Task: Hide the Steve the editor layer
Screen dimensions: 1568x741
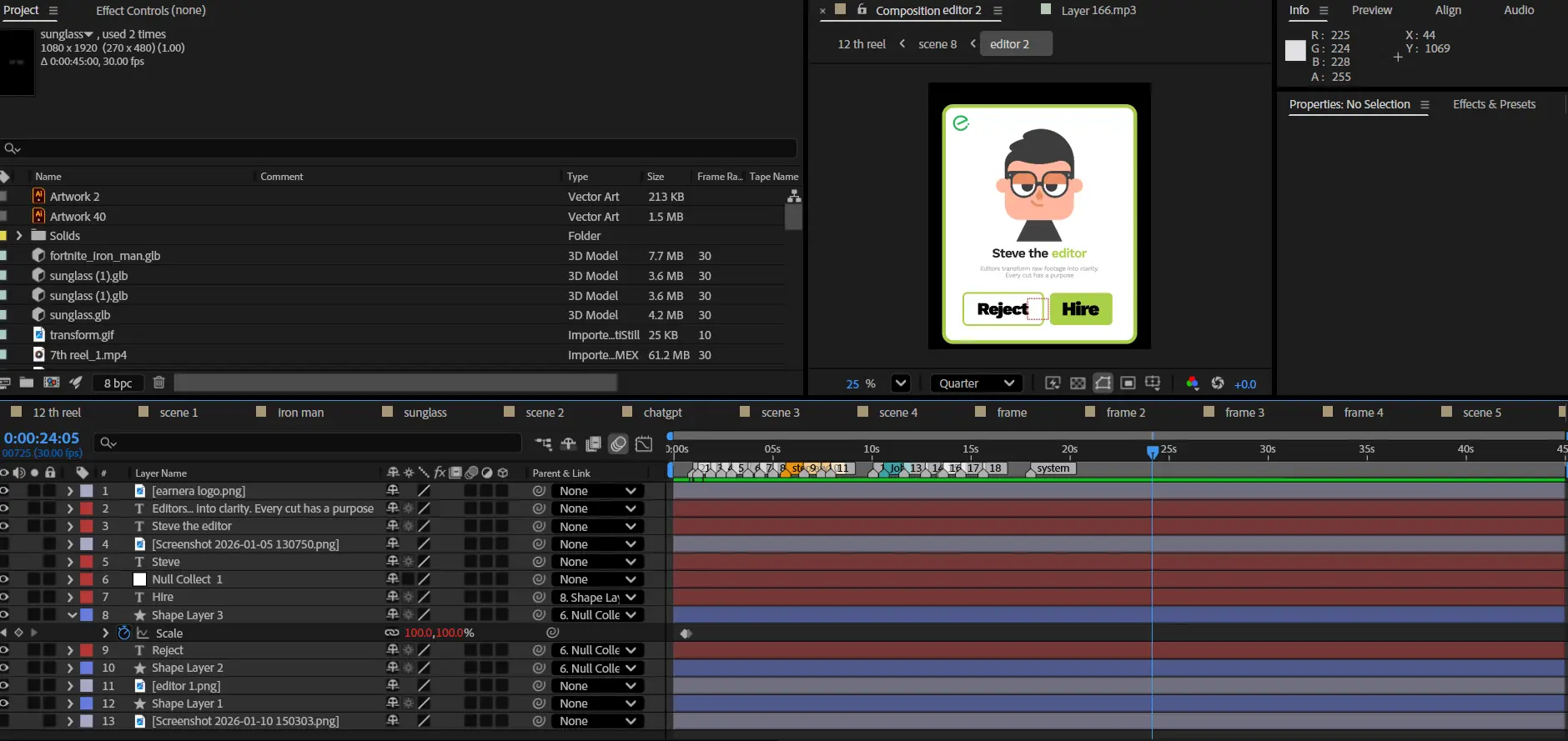Action: coord(5,526)
